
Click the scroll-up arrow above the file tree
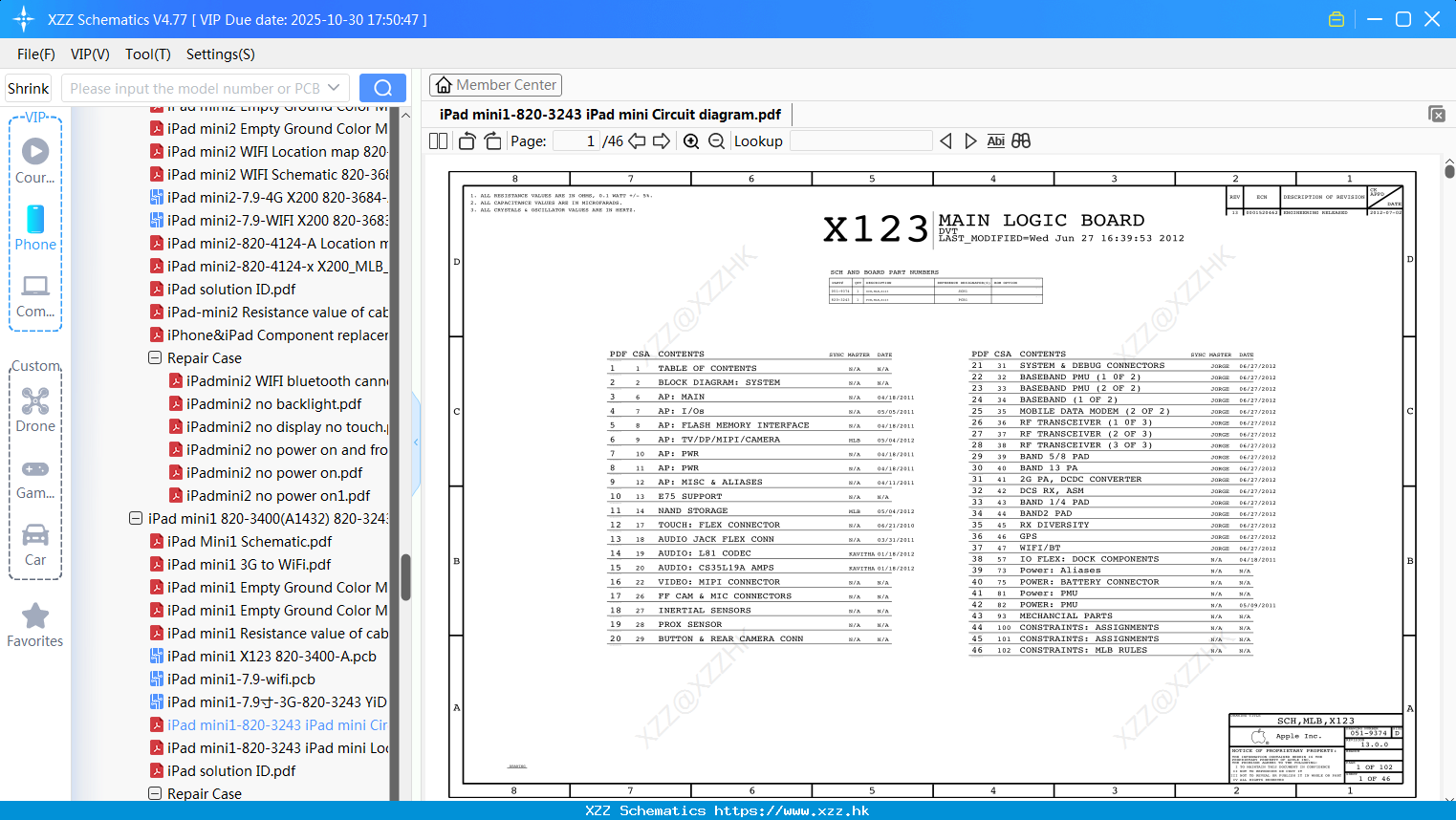tap(405, 115)
